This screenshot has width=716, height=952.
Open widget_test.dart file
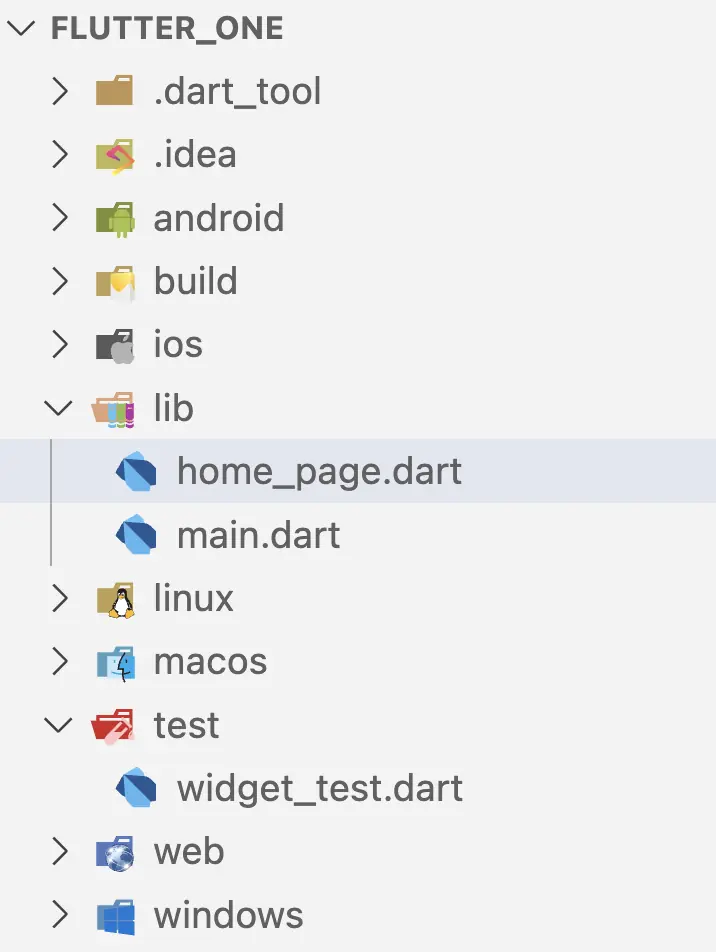click(319, 789)
